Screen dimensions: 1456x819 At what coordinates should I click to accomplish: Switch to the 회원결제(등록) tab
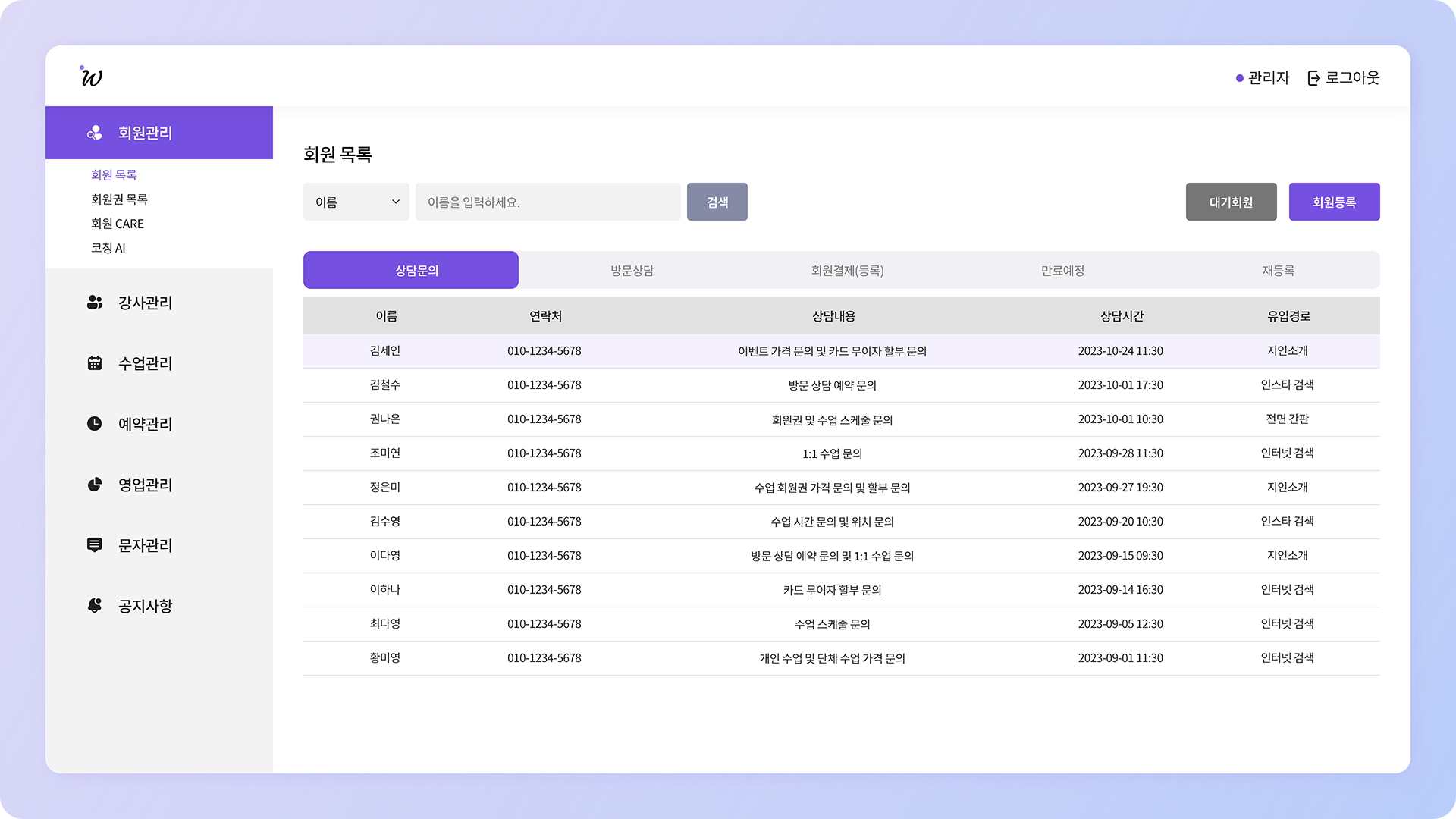point(847,270)
